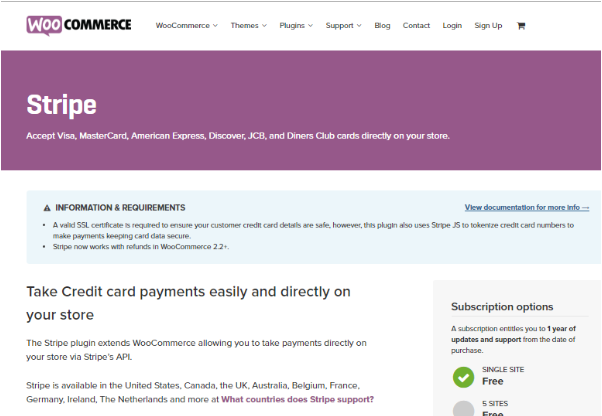Open the shopping cart icon
Image resolution: width=602 pixels, height=416 pixels.
(521, 26)
